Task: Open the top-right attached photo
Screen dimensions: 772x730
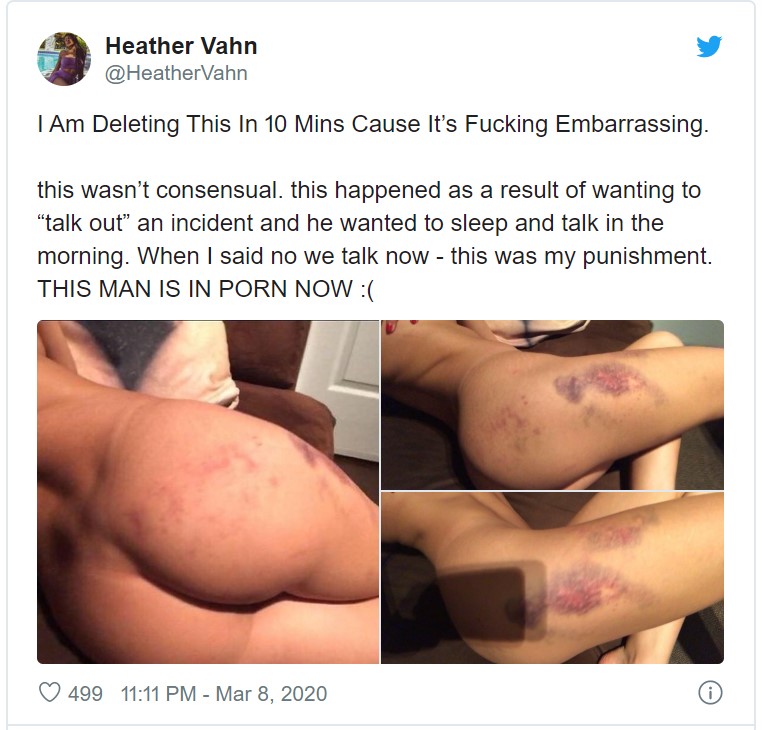Action: 552,405
